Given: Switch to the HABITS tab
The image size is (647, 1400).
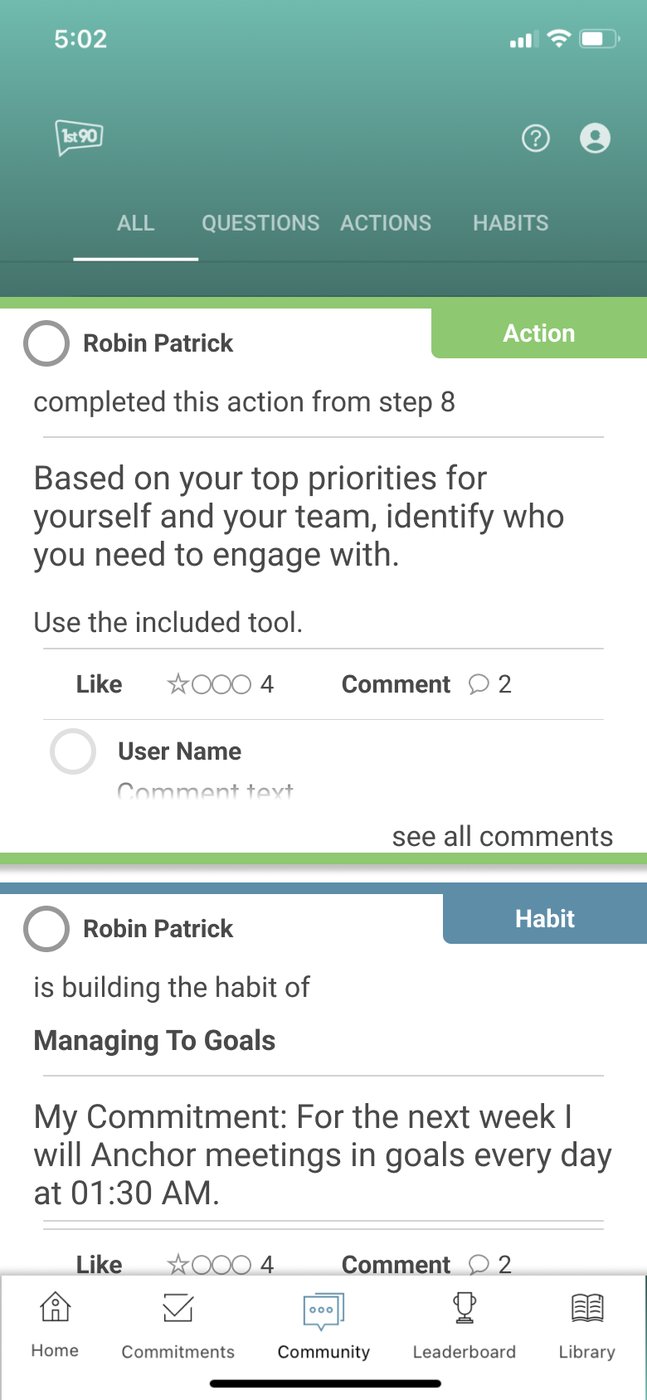Looking at the screenshot, I should coord(510,222).
